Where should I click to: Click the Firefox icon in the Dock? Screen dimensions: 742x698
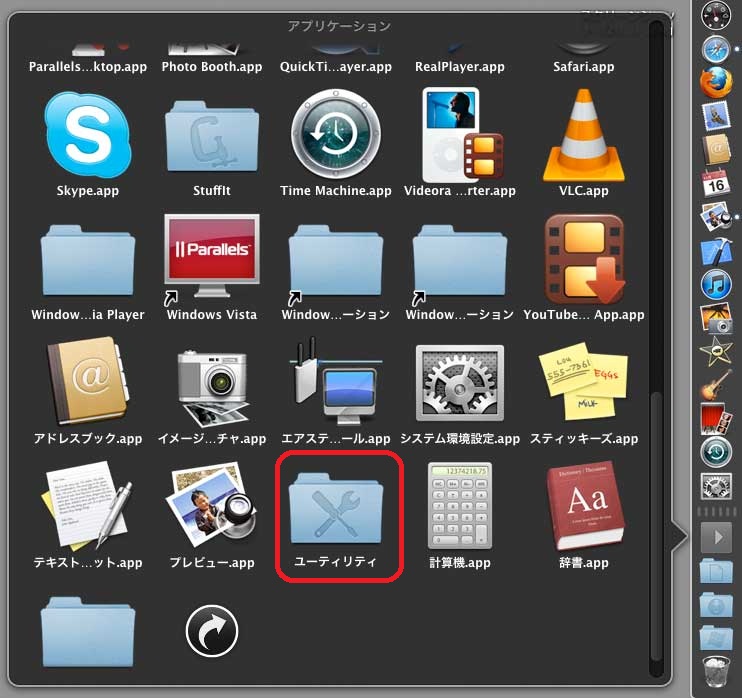[x=716, y=82]
